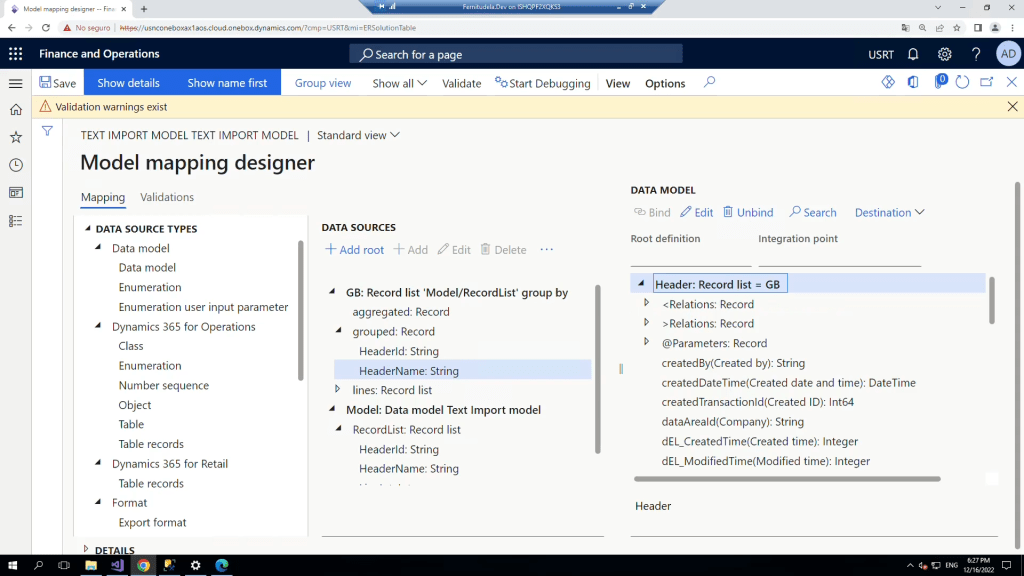Image resolution: width=1024 pixels, height=576 pixels.
Task: Close the validation warnings bar
Action: coord(1012,106)
